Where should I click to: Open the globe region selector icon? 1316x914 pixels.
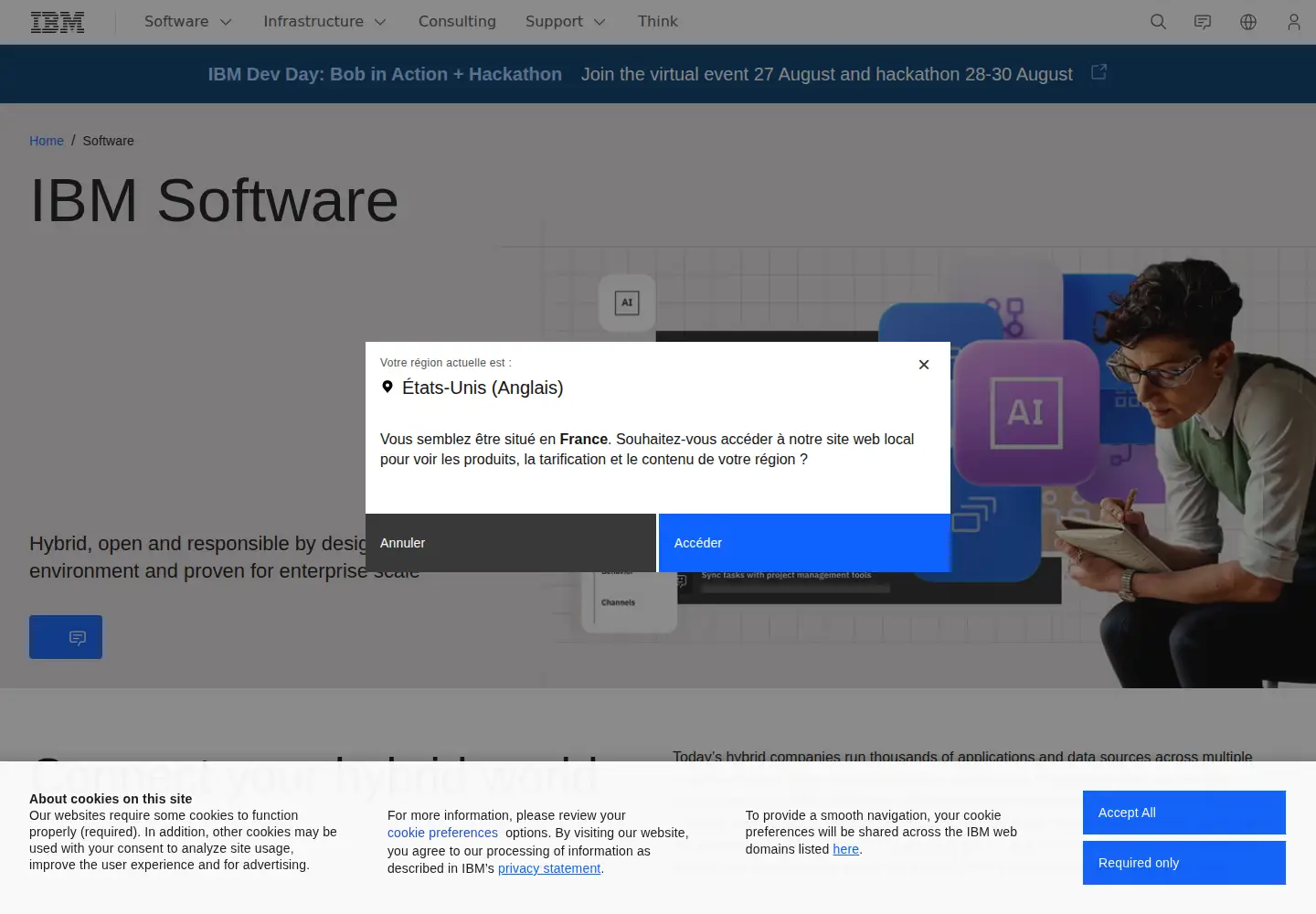tap(1248, 22)
